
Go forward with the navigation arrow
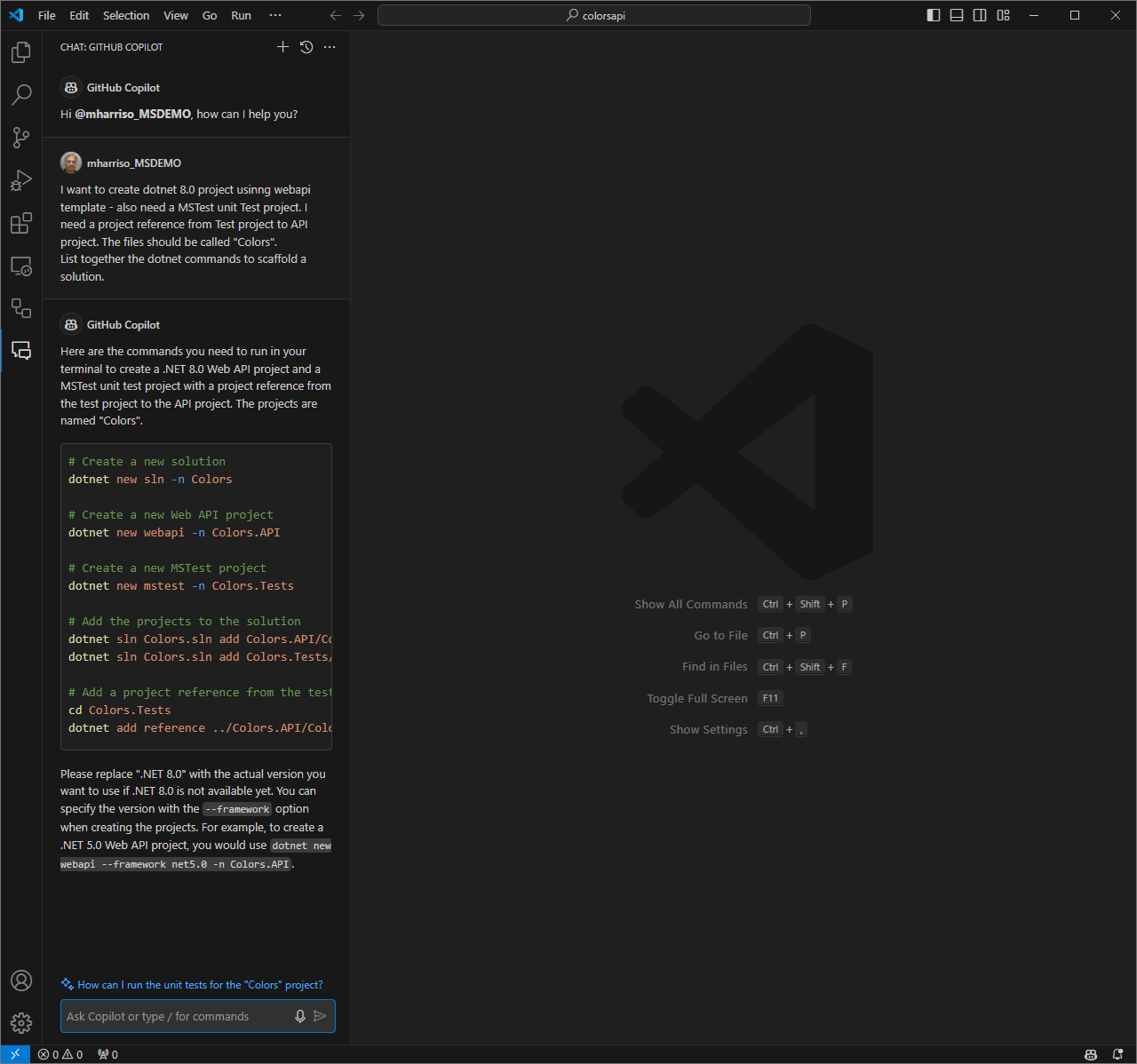(x=359, y=15)
